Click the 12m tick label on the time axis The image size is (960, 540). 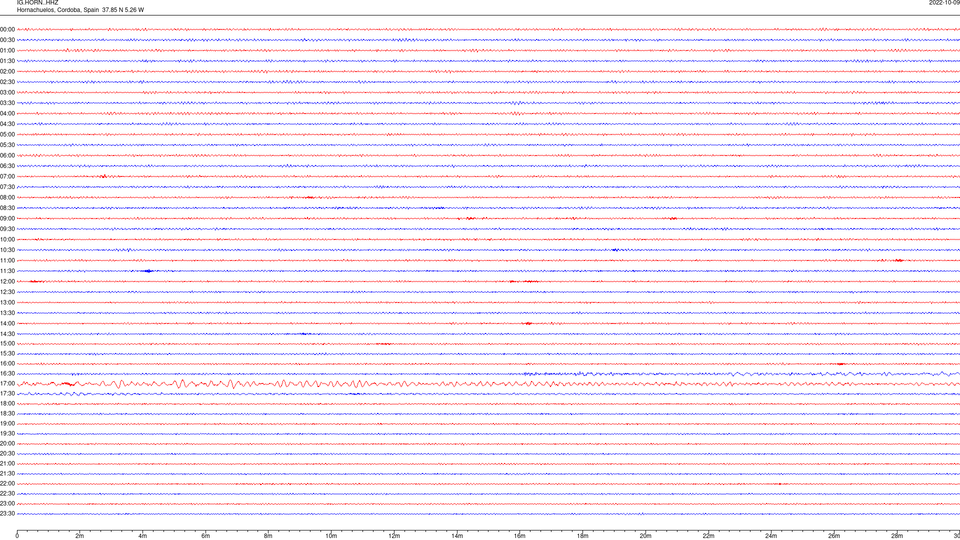coord(394,536)
